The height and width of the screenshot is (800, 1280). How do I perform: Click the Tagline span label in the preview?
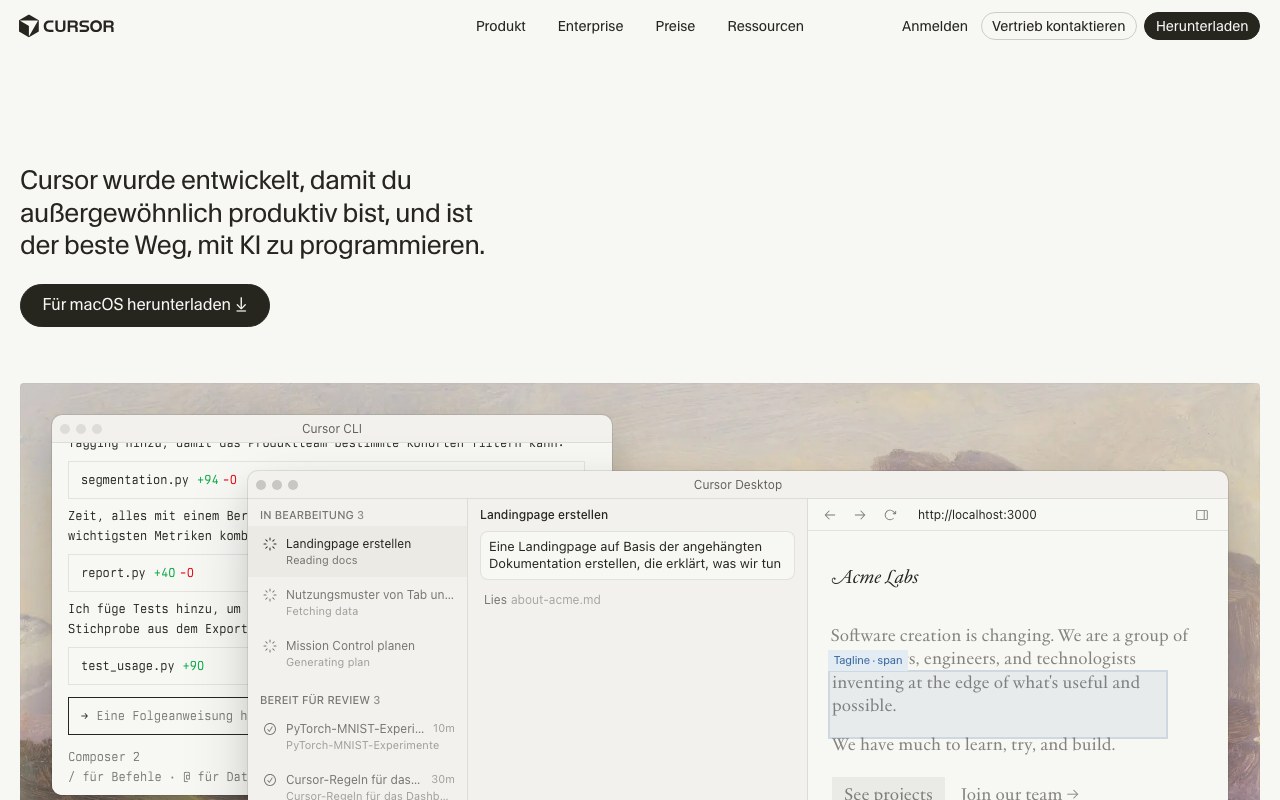(868, 660)
